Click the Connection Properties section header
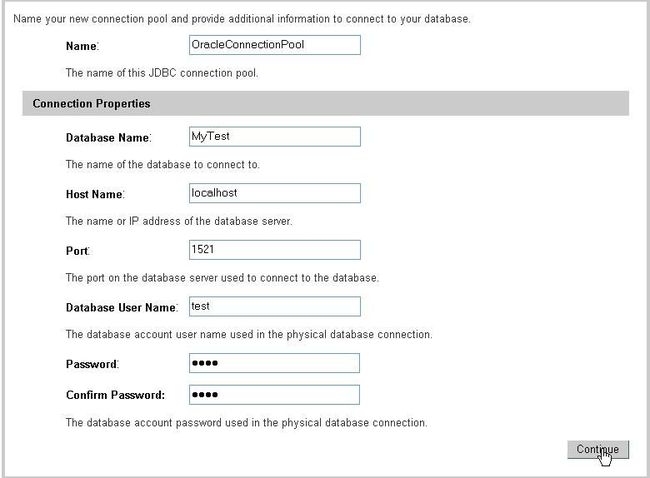The height and width of the screenshot is (478, 650). [325, 103]
